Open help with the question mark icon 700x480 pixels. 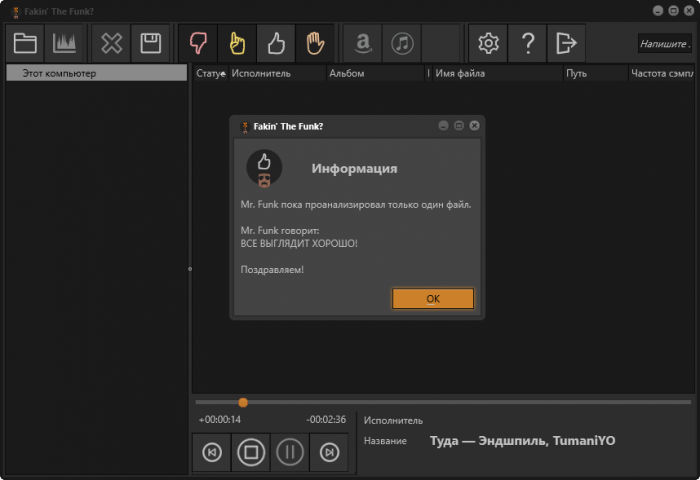pos(527,43)
